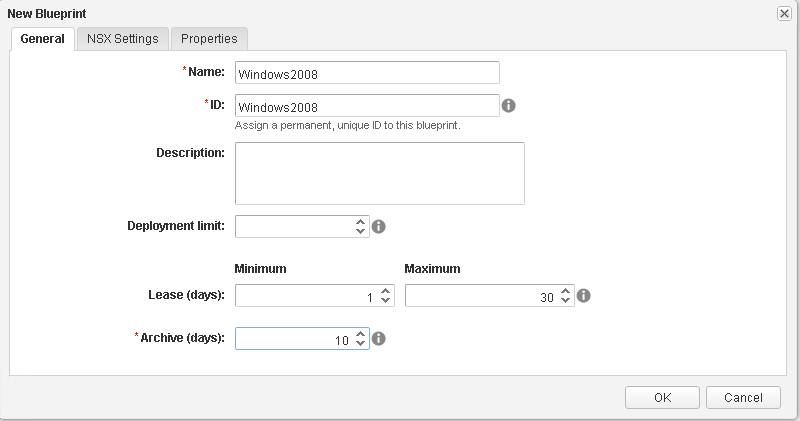Click into the Description text area
800x421 pixels.
[379, 173]
